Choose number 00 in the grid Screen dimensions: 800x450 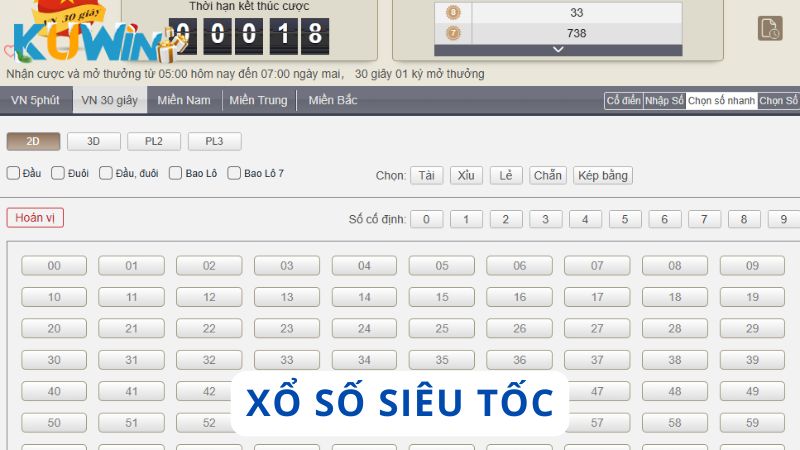pyautogui.click(x=54, y=266)
